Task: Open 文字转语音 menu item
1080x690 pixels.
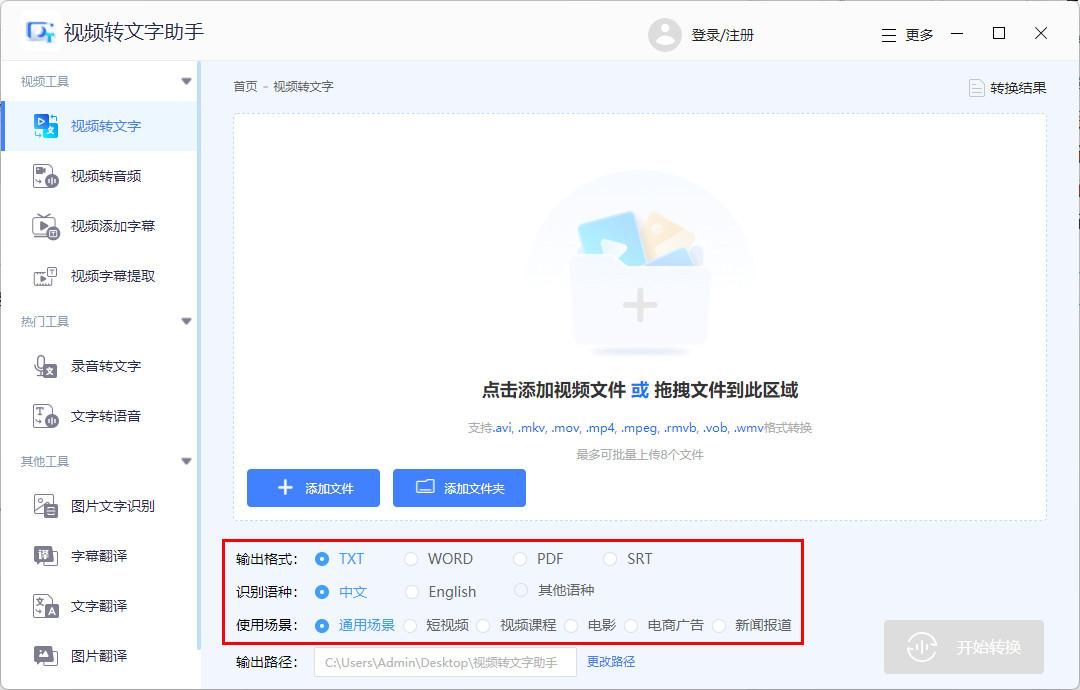Action: (99, 416)
